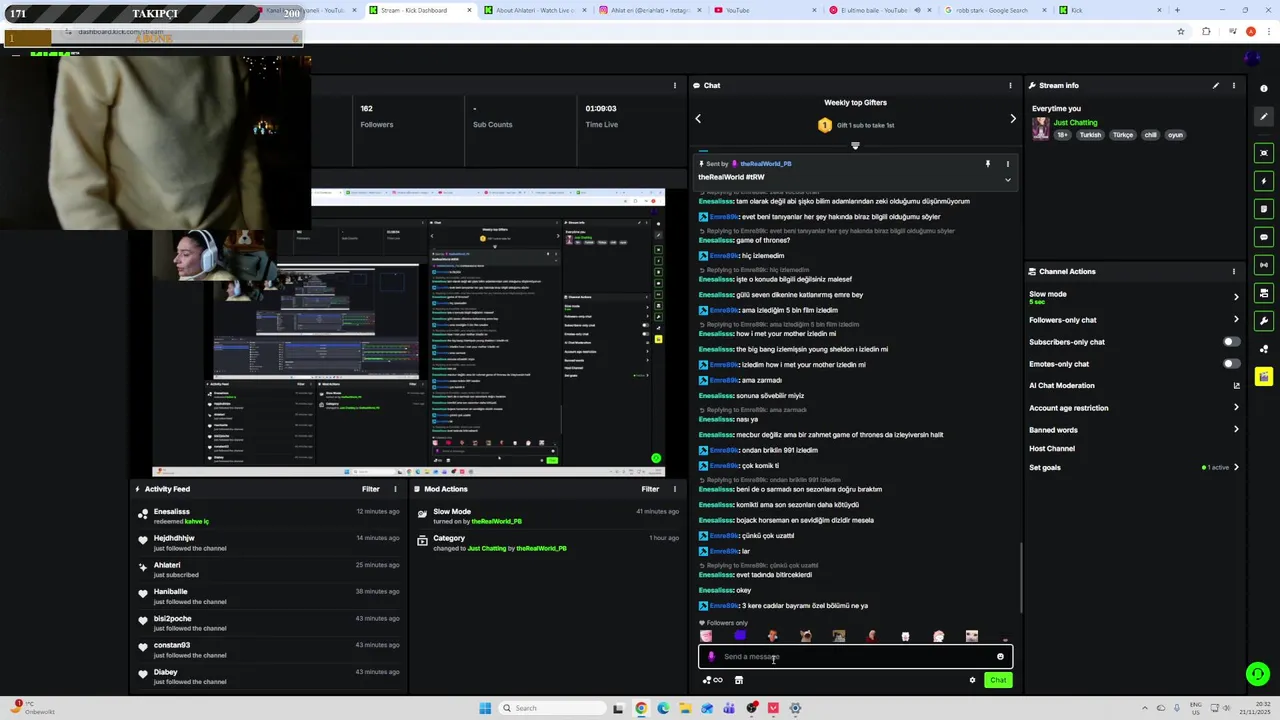Click Enesalisss in Activity Feed

[172, 511]
